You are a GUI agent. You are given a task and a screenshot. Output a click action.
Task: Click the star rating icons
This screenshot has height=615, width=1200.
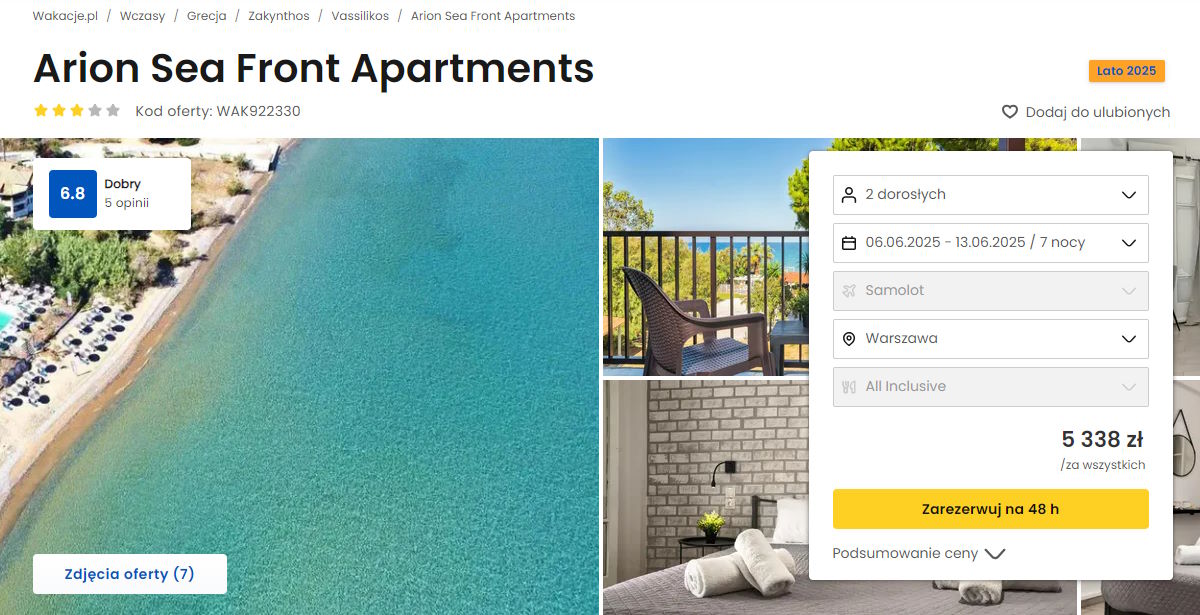77,111
